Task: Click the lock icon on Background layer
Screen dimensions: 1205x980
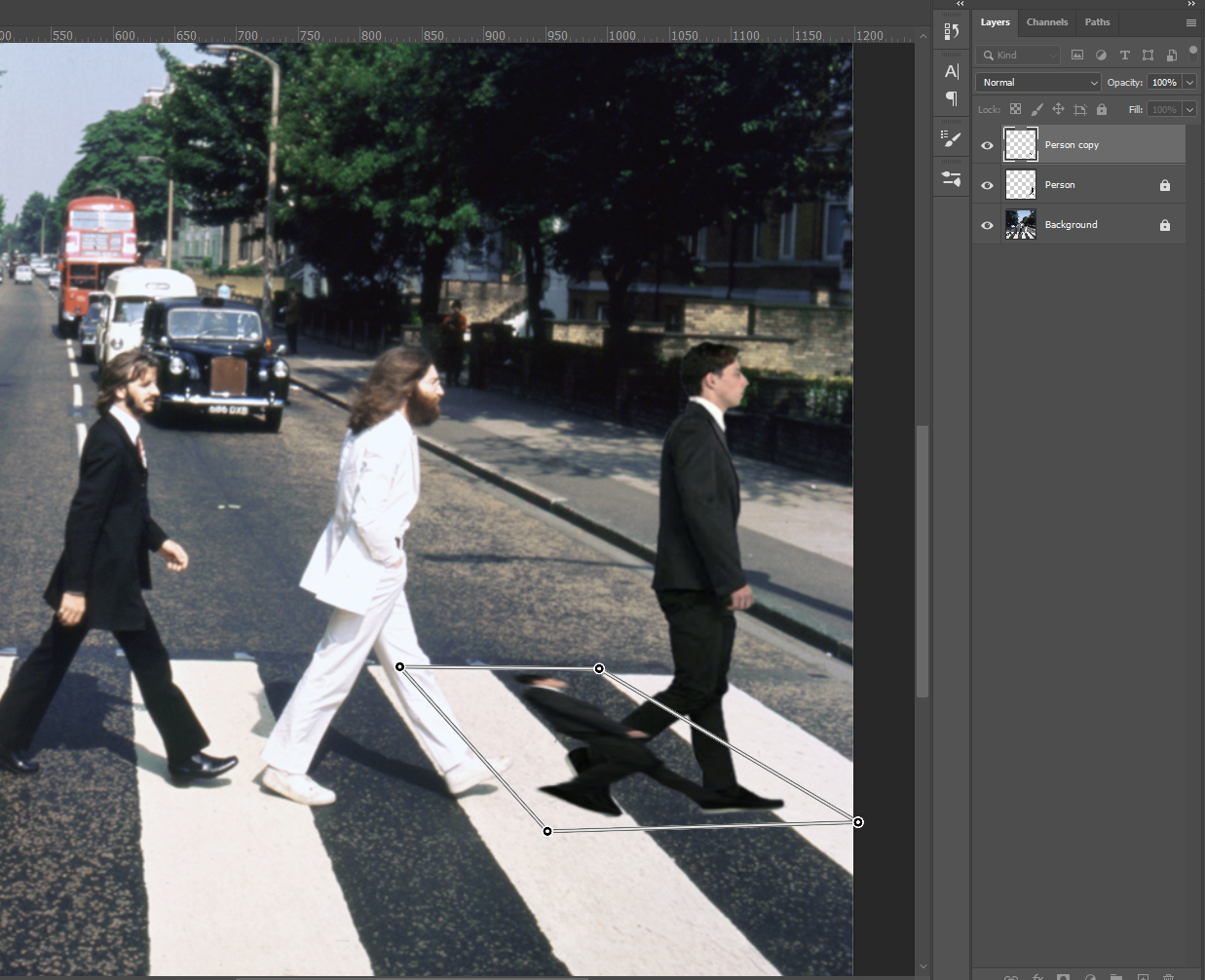Action: [x=1165, y=225]
